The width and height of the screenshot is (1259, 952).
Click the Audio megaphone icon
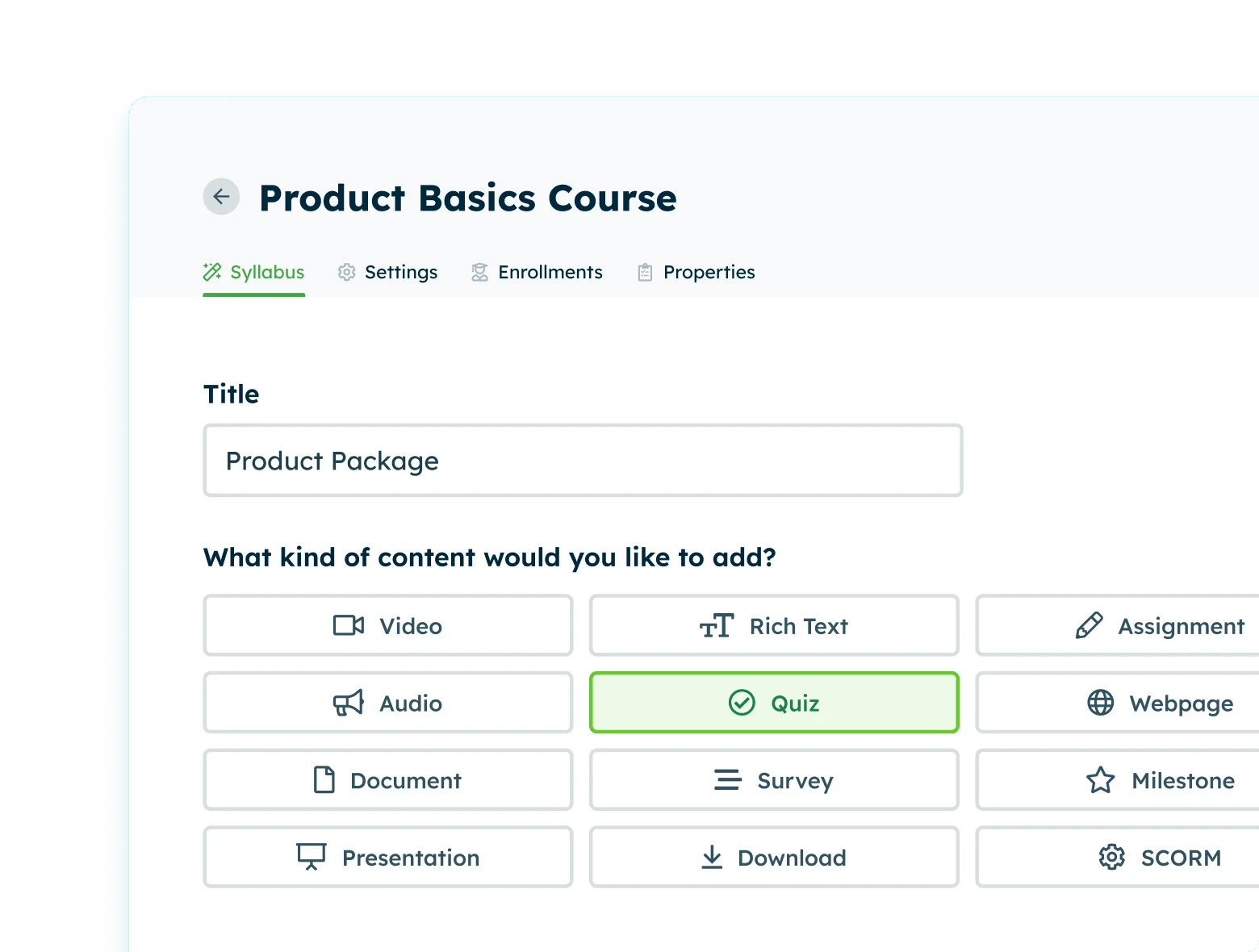click(x=348, y=703)
